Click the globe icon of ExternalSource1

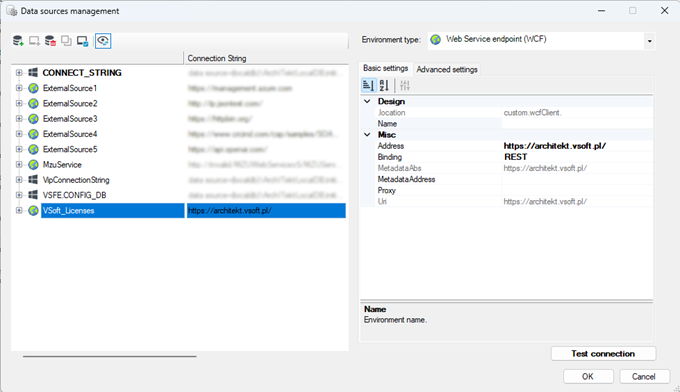pyautogui.click(x=33, y=88)
